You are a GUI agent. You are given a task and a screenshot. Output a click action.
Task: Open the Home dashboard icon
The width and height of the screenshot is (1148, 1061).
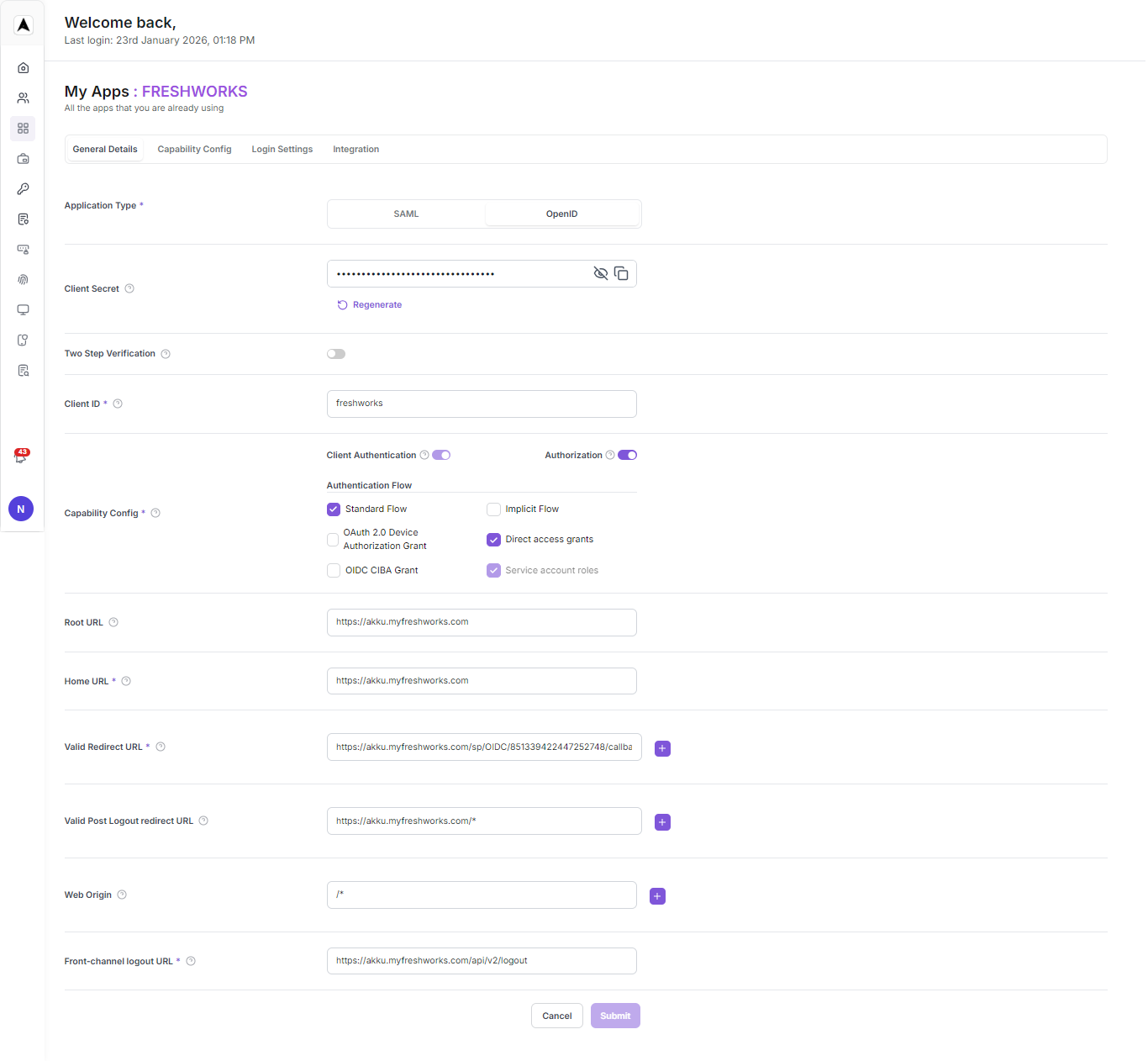tap(23, 67)
